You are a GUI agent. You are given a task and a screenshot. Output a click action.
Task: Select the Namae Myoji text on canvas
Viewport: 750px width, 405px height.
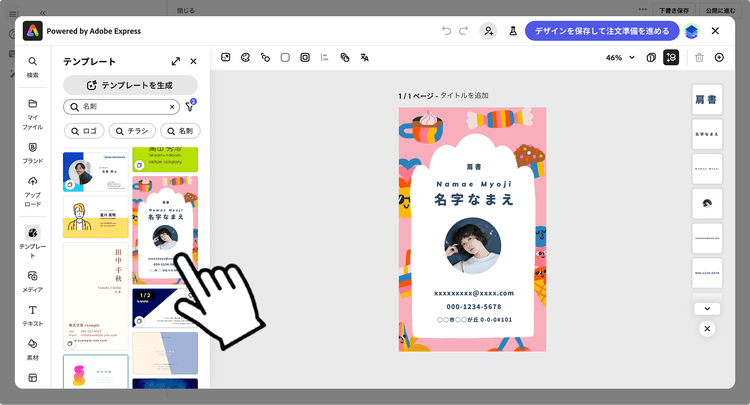click(474, 184)
